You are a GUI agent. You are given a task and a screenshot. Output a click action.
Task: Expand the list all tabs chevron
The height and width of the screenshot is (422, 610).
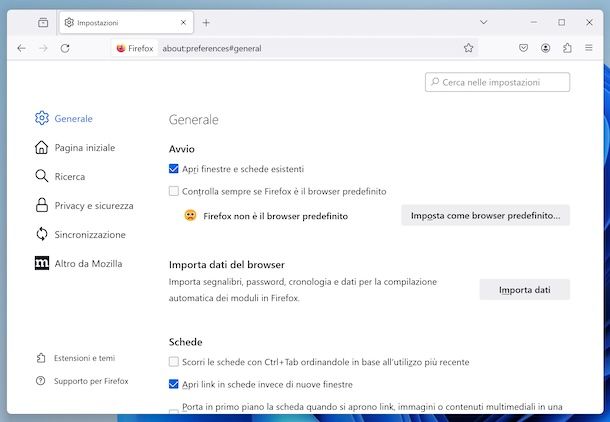pos(483,22)
